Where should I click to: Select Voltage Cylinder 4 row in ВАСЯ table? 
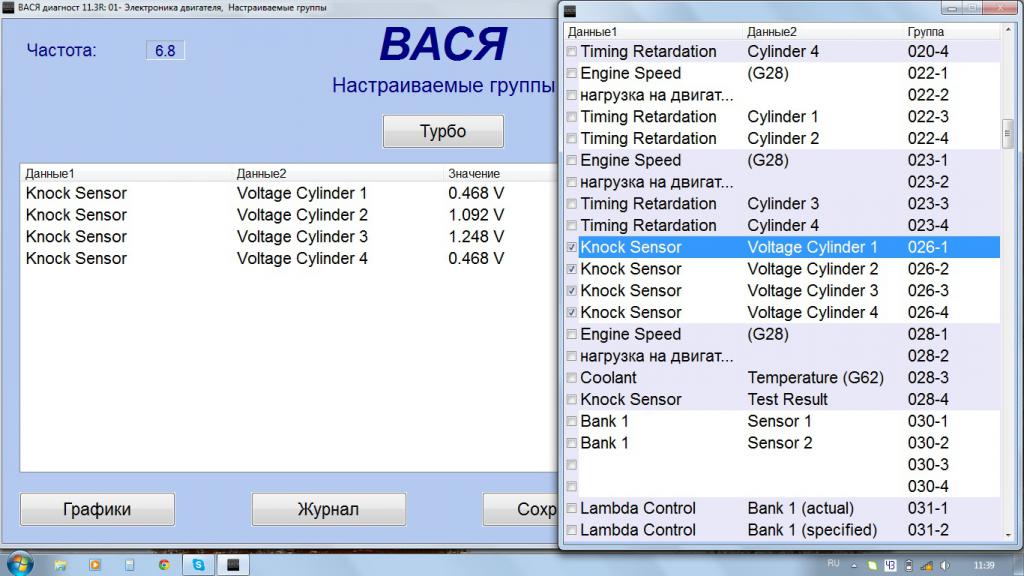pos(289,259)
